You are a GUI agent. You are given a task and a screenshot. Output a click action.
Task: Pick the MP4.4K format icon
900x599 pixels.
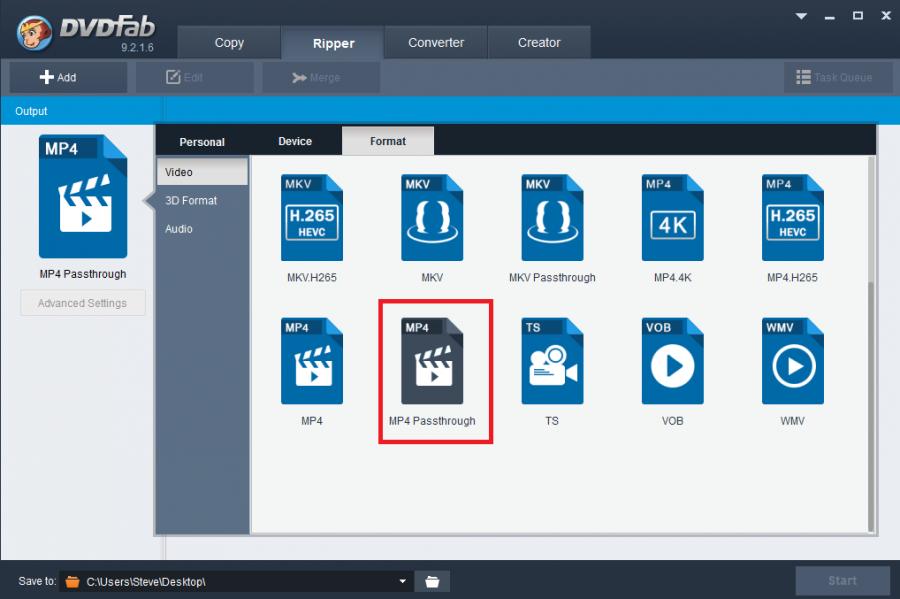coord(672,219)
